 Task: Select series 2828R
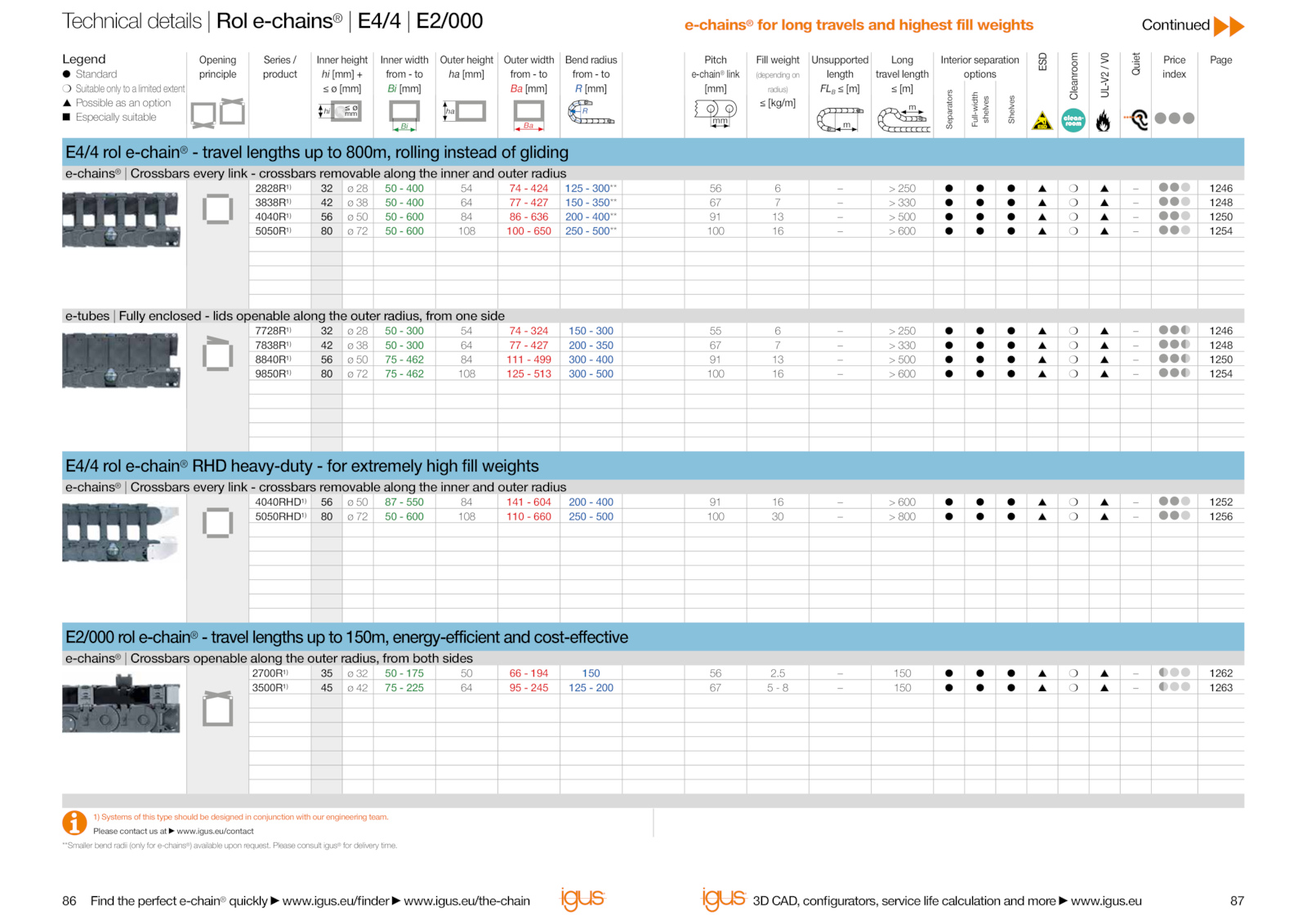pyautogui.click(x=273, y=188)
